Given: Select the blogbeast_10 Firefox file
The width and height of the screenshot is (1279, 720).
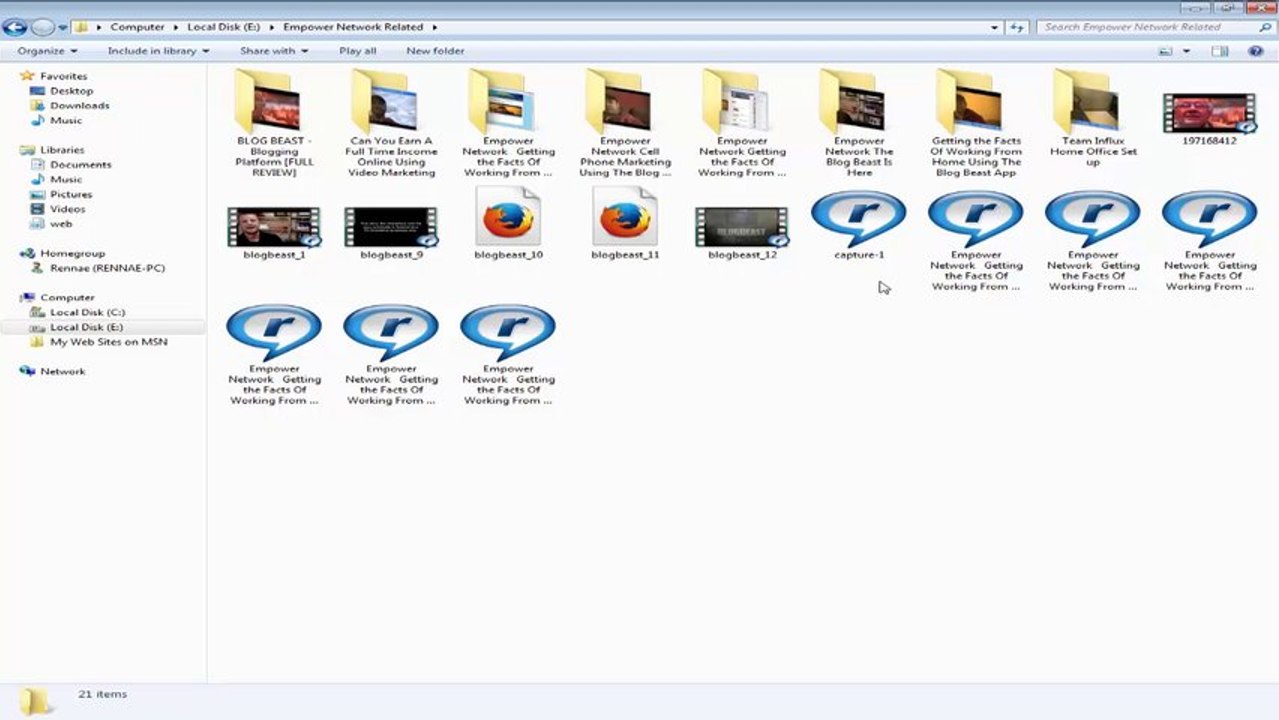Looking at the screenshot, I should point(508,224).
